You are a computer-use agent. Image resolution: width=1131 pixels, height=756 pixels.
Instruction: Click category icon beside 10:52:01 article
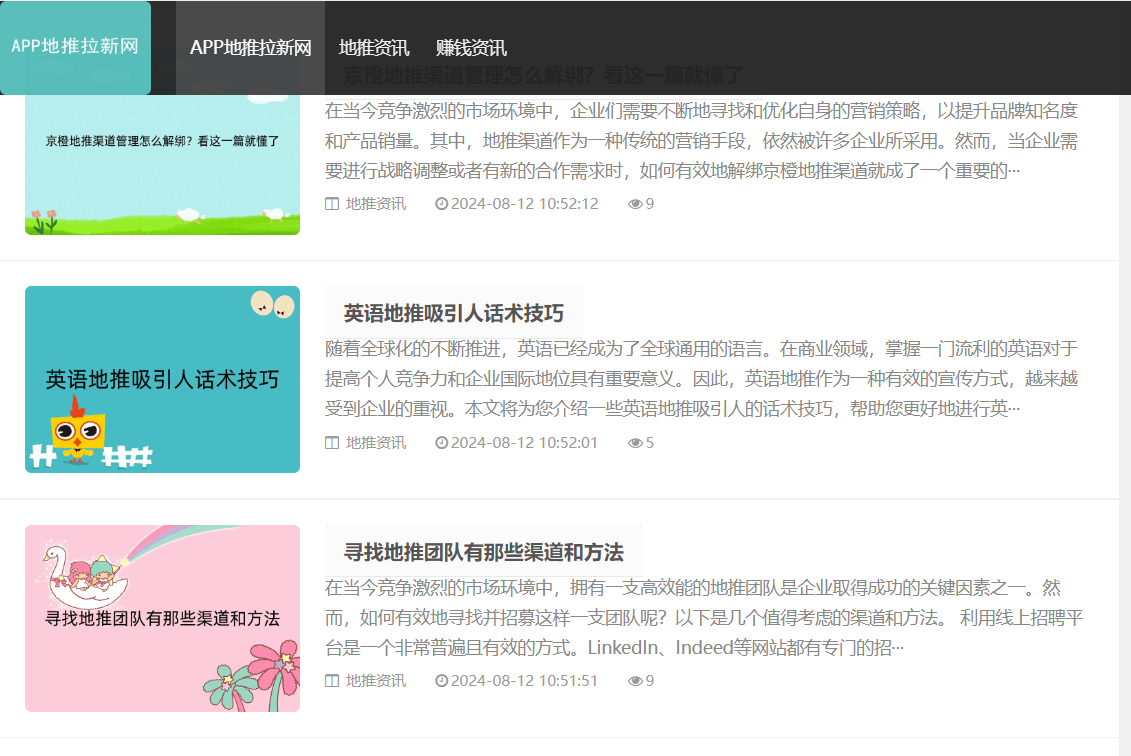pos(332,443)
